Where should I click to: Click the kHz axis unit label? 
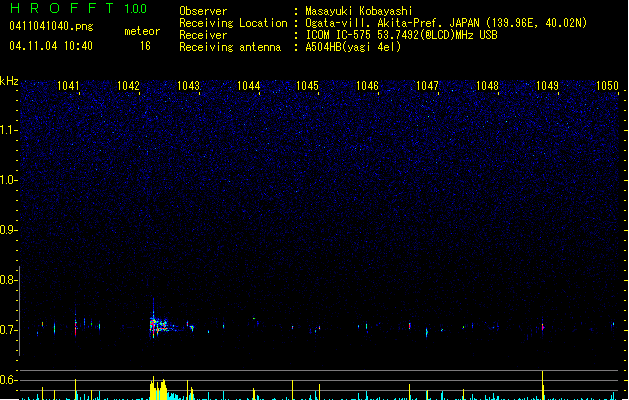(x=9, y=81)
